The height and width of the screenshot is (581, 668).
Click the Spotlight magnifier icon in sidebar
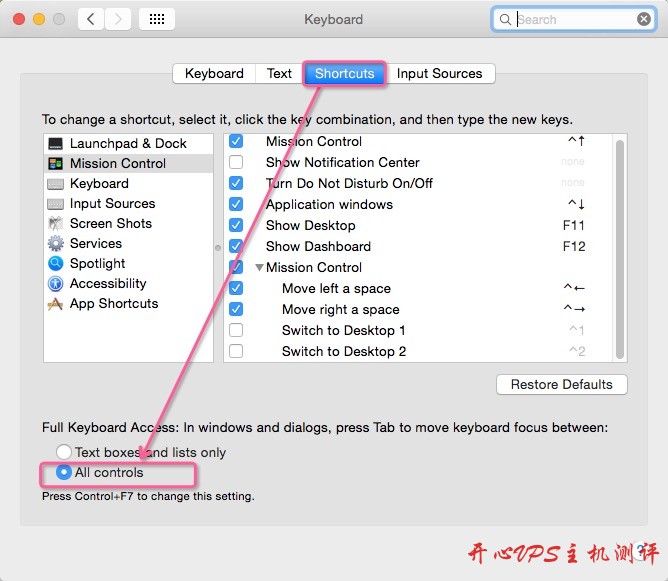[x=55, y=264]
